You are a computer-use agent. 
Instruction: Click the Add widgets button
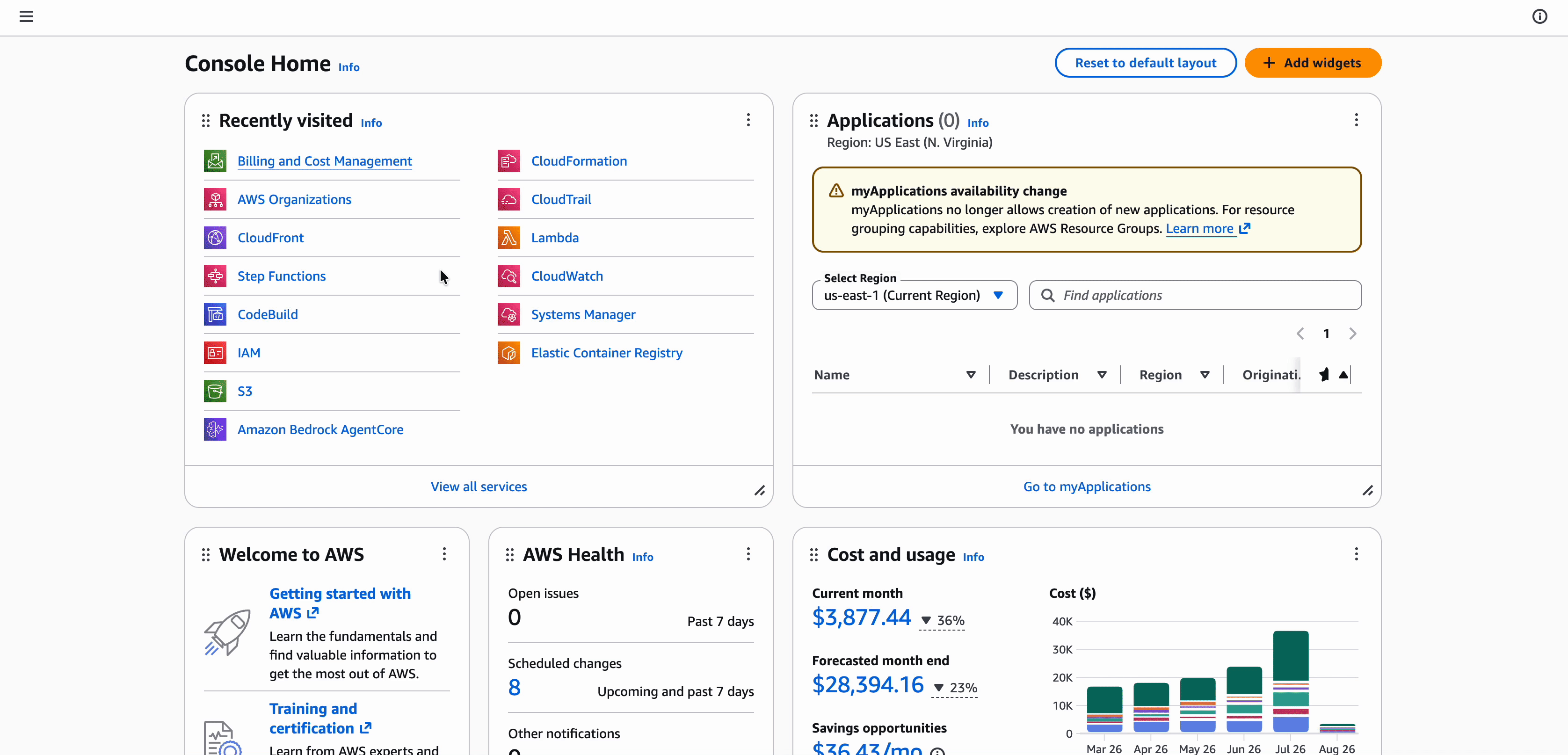[1313, 63]
